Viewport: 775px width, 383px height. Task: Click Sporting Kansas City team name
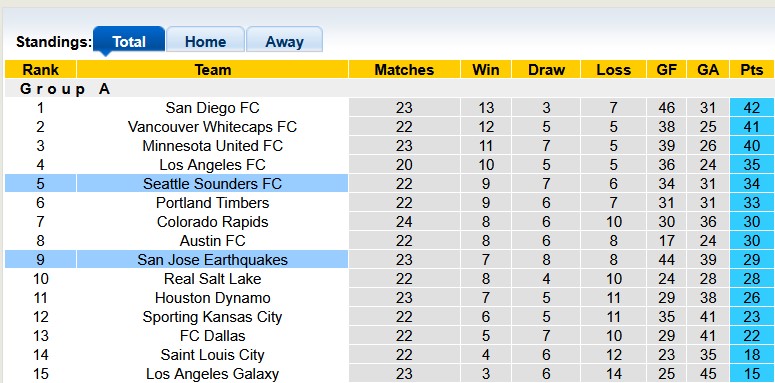(x=212, y=316)
